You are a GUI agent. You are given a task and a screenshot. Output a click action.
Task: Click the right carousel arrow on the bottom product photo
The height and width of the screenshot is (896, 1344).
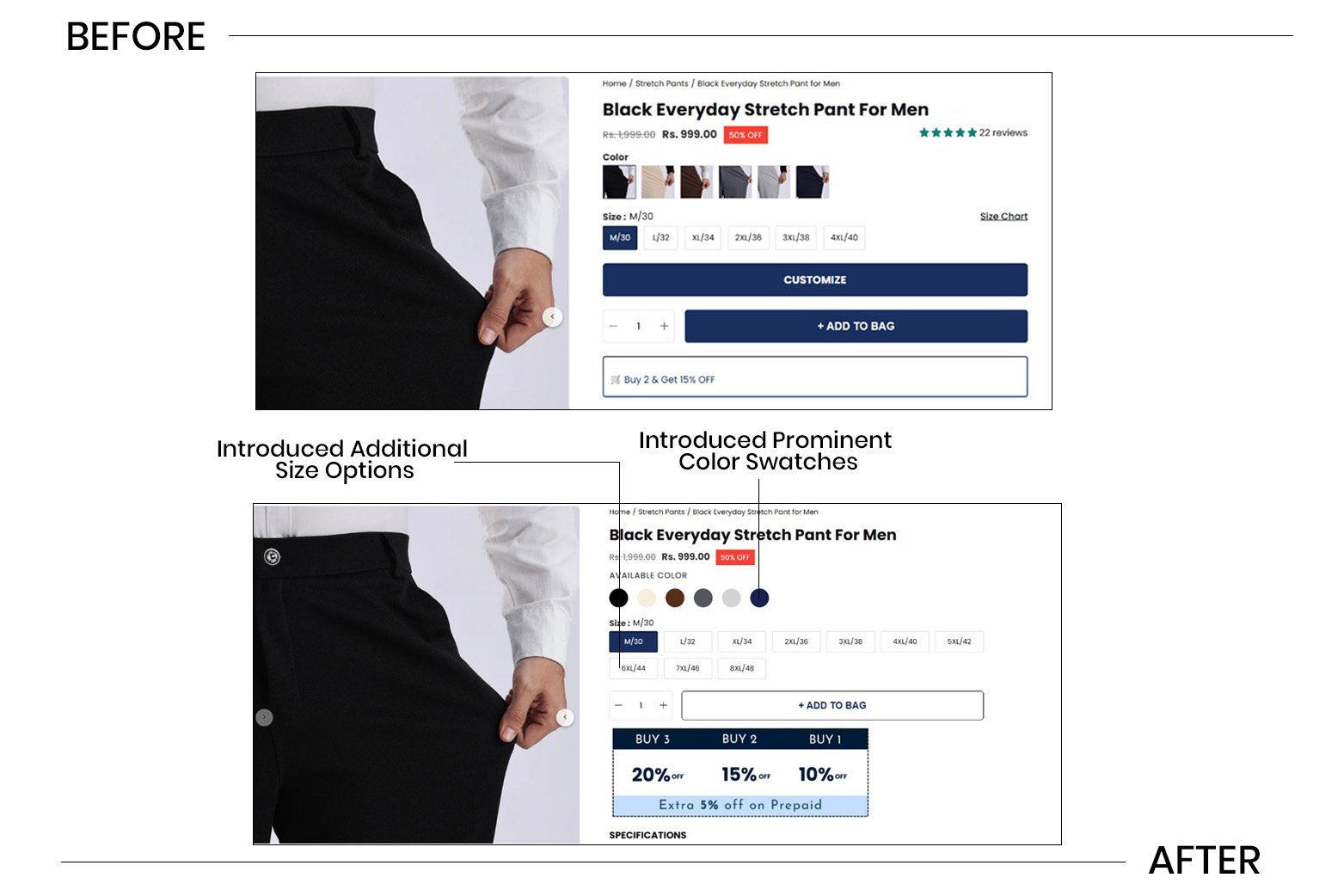pyautogui.click(x=565, y=717)
